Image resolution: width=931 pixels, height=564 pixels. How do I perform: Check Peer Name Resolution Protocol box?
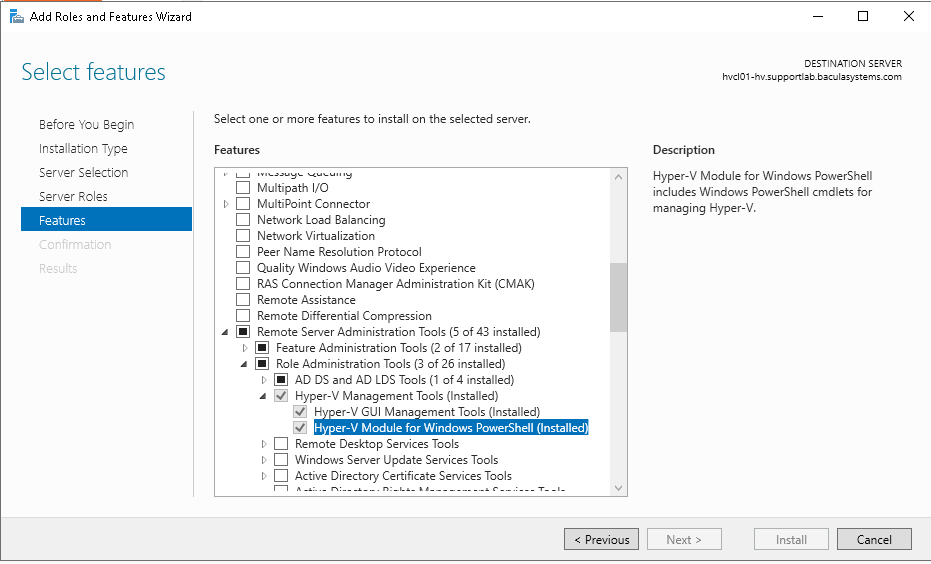(243, 252)
